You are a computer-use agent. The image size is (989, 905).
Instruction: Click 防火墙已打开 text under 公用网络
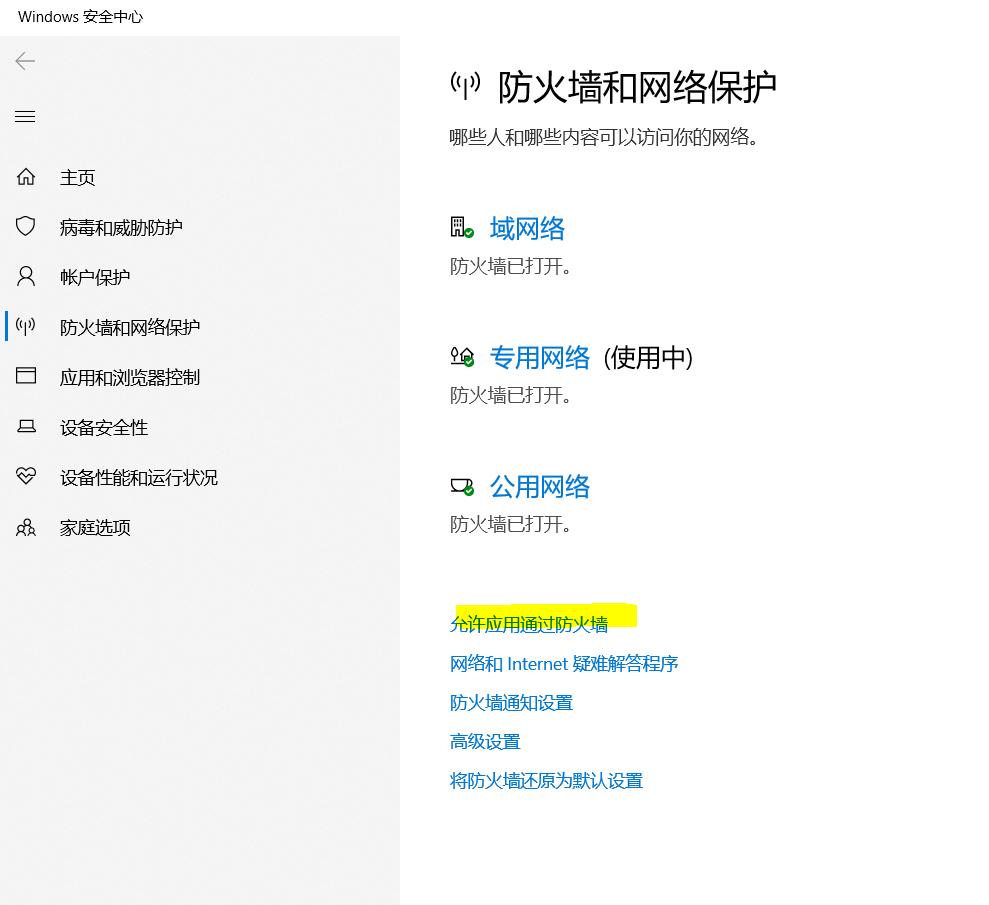pos(510,524)
